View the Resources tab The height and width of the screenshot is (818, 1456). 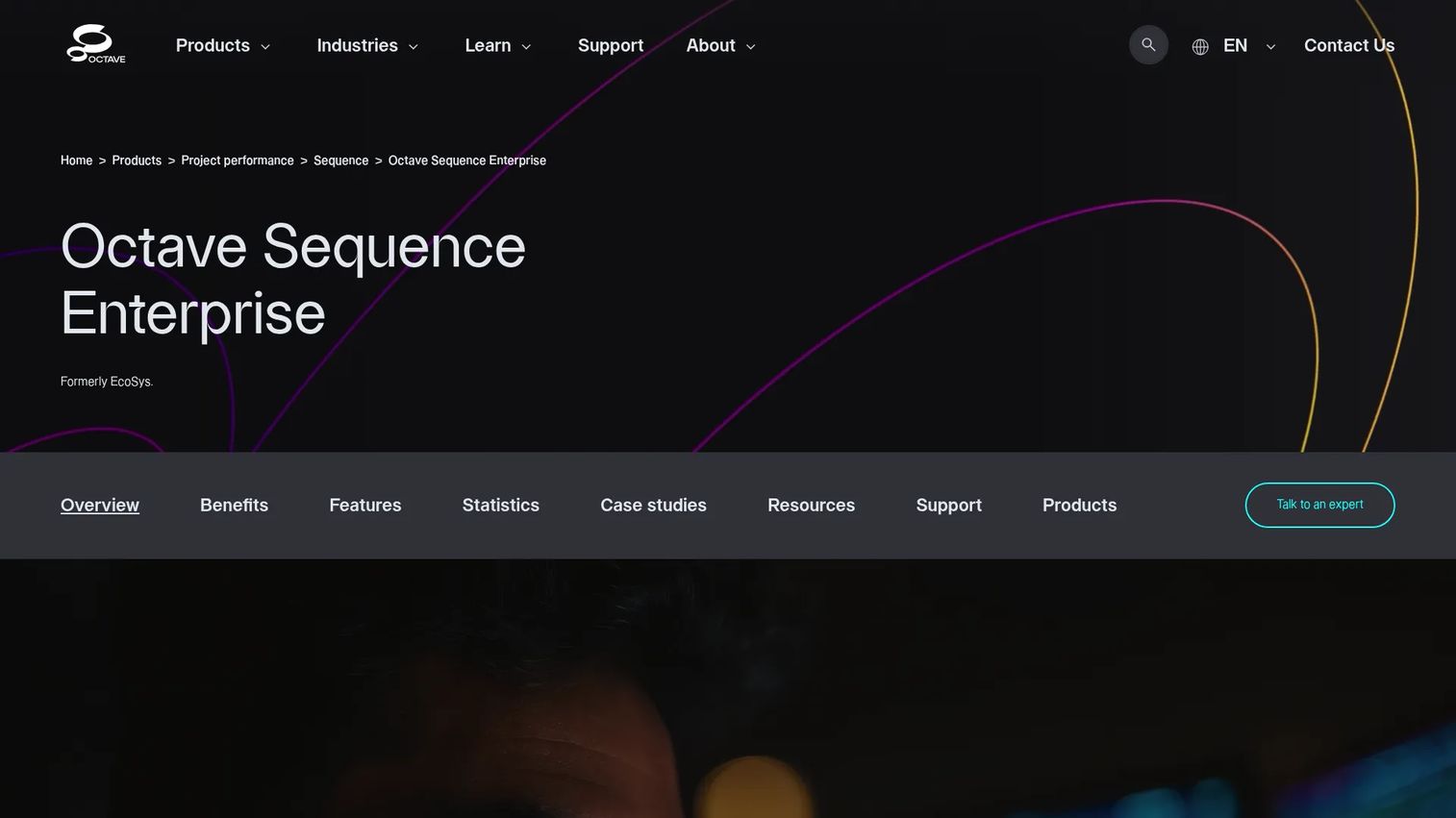click(811, 505)
